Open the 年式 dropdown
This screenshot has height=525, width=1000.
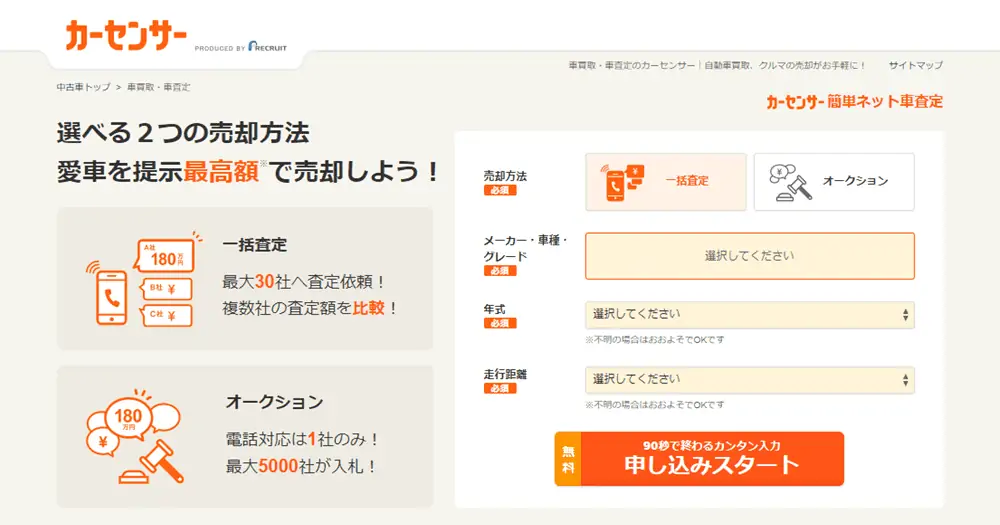[x=750, y=315]
